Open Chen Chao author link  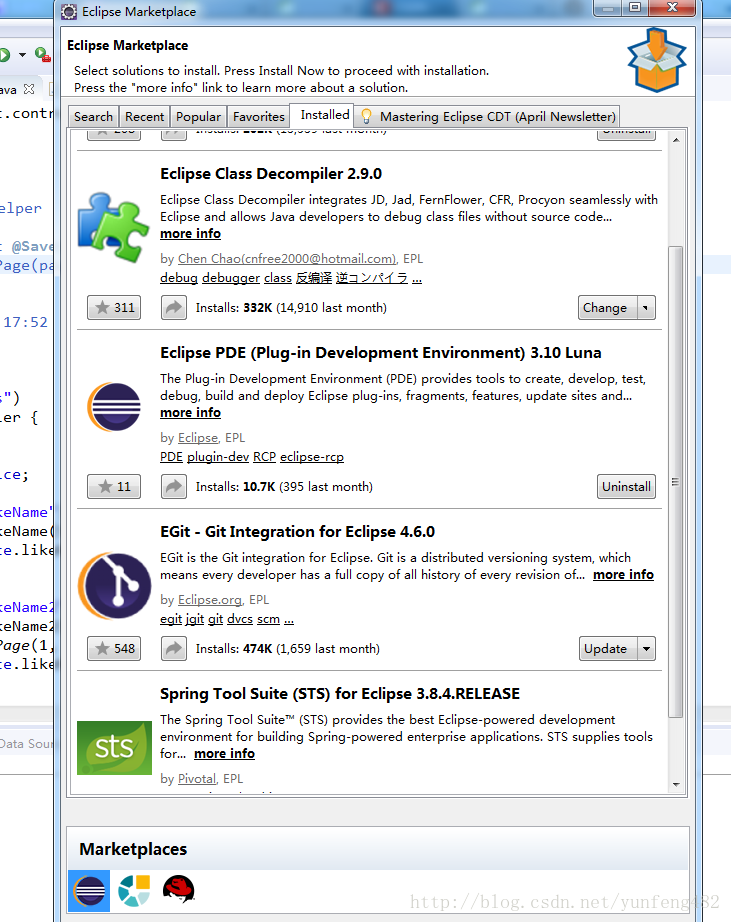tap(288, 259)
